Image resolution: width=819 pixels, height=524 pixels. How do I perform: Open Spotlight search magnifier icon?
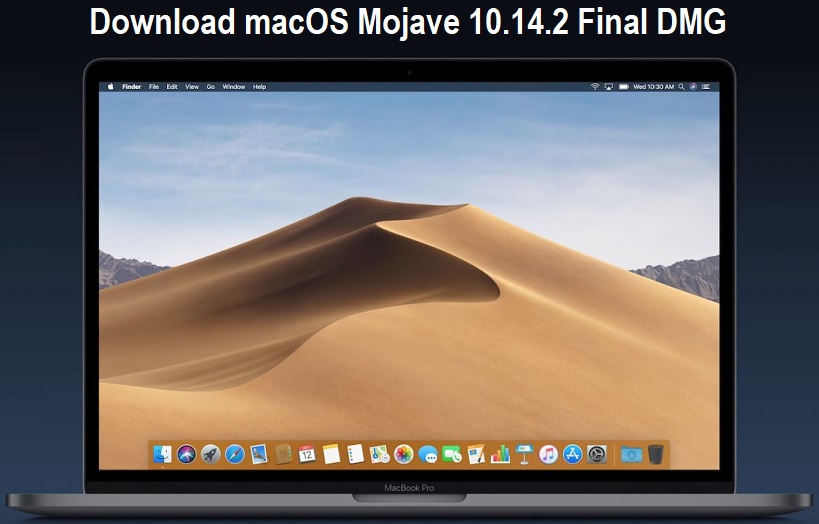(x=681, y=87)
